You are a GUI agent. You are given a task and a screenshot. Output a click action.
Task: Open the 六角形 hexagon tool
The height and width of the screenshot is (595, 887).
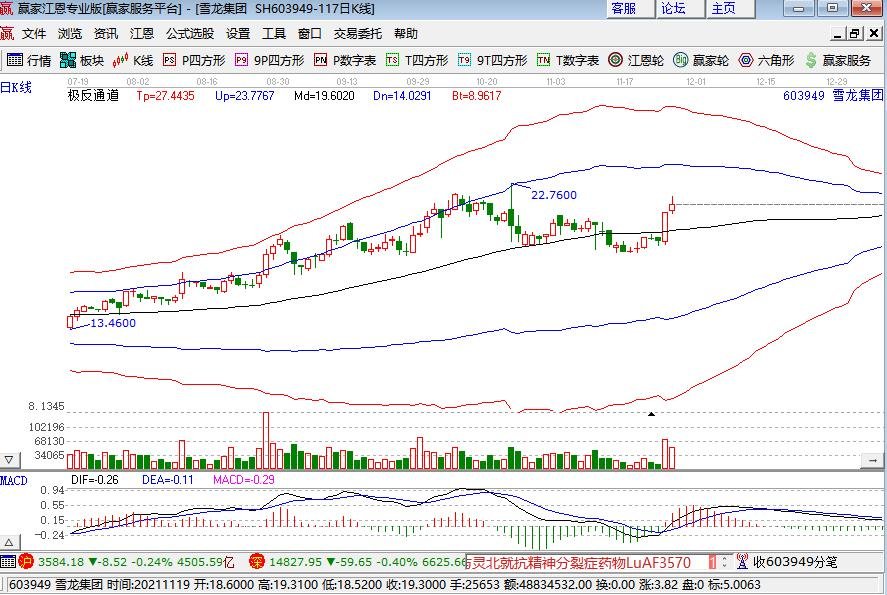click(x=767, y=60)
